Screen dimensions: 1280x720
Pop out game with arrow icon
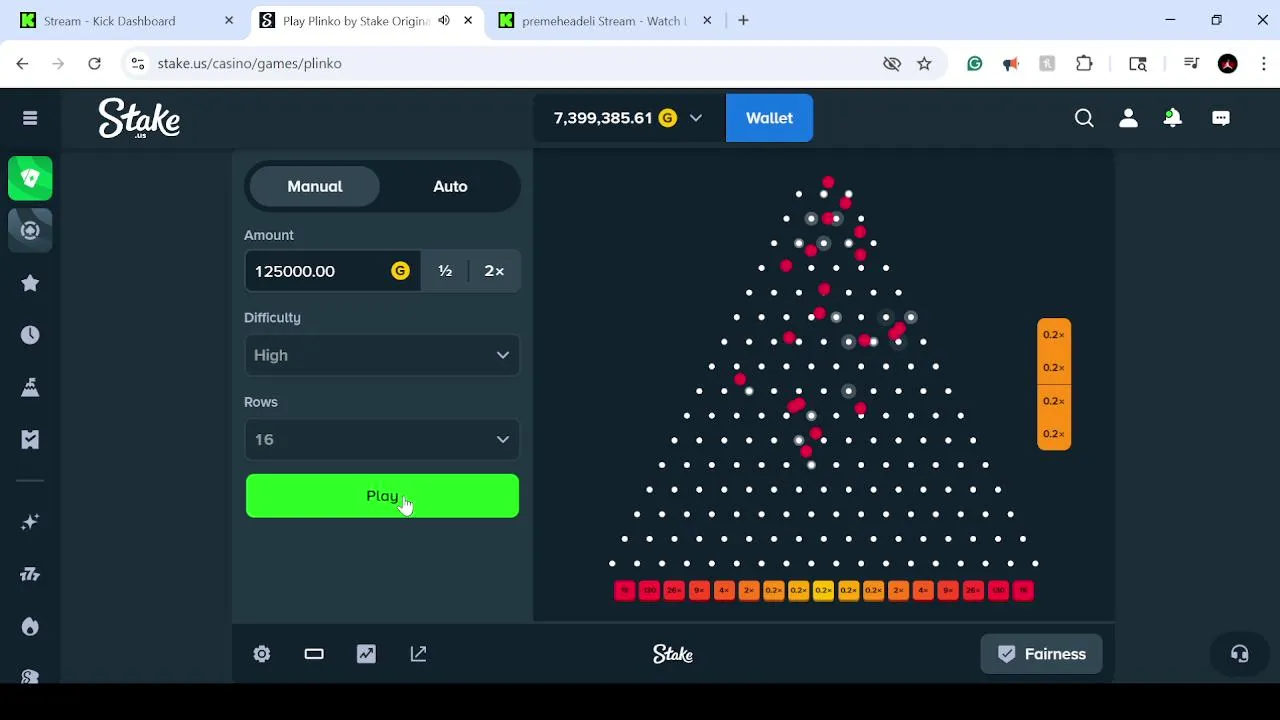[x=418, y=654]
